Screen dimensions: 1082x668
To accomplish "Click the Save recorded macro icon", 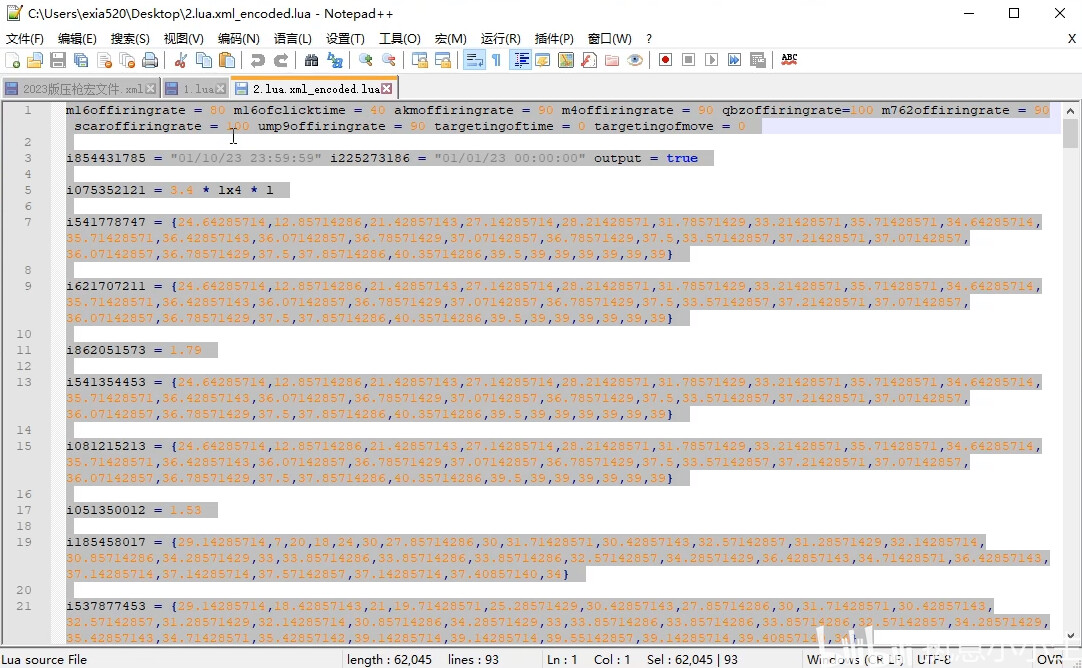I will point(758,60).
